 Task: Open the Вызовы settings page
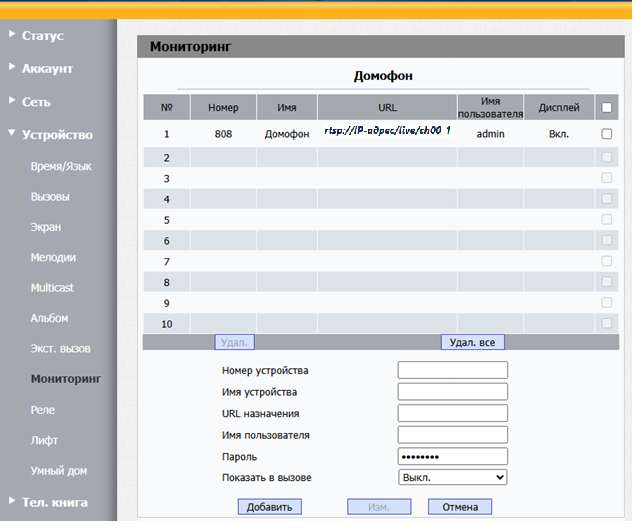tap(50, 197)
